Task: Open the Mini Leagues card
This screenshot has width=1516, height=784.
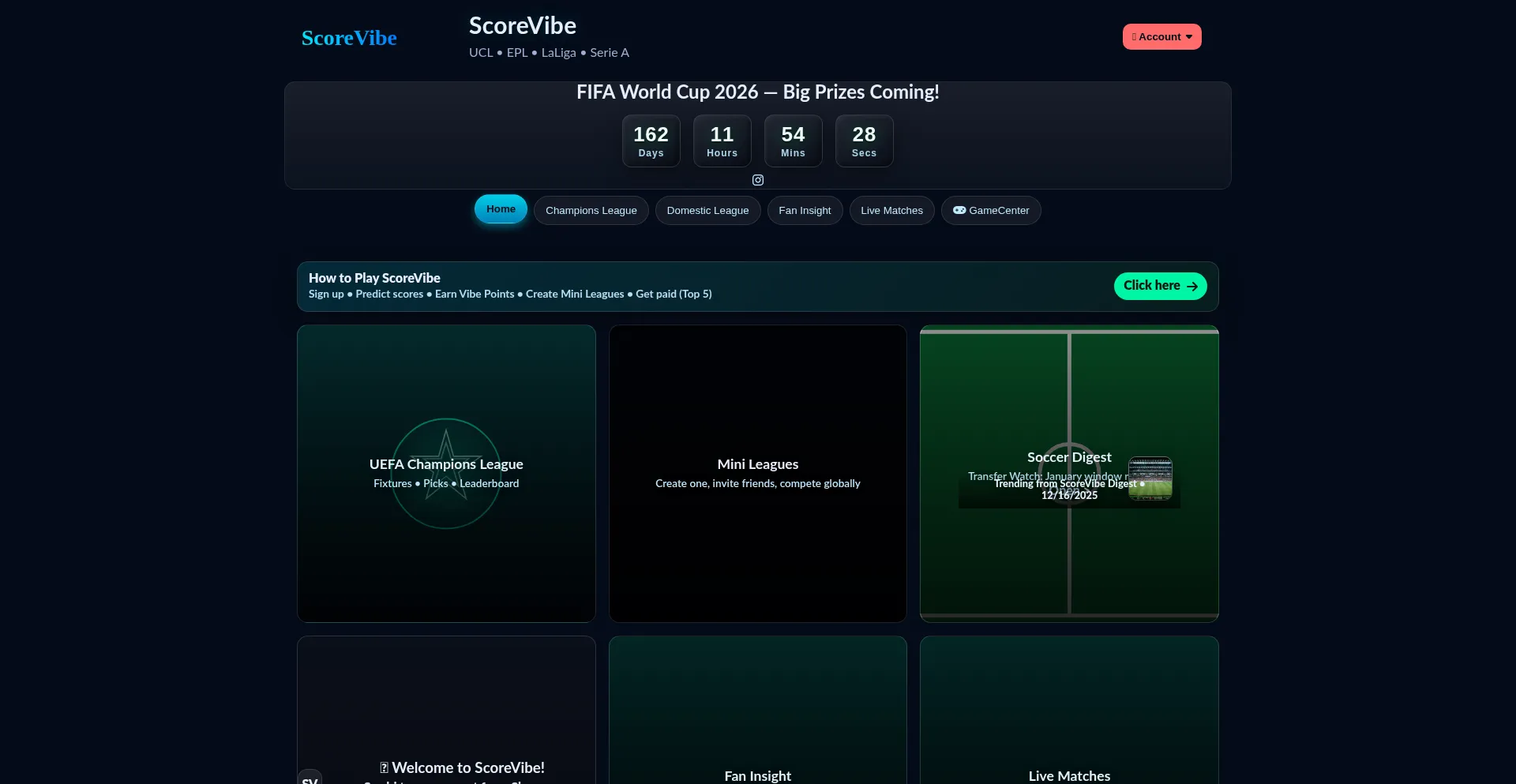Action: (758, 473)
